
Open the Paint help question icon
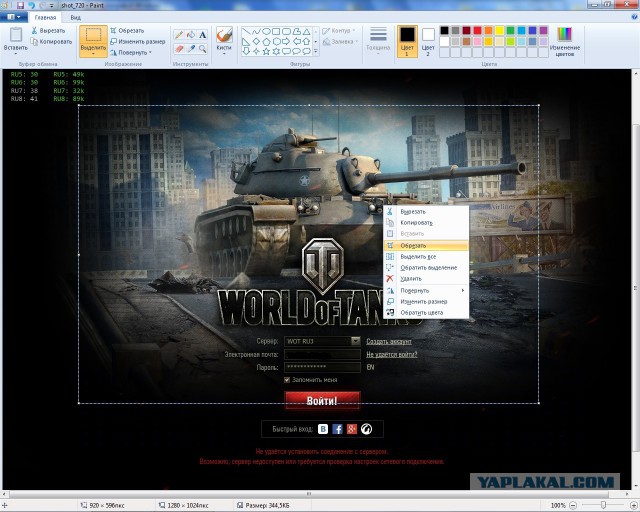pyautogui.click(x=634, y=17)
